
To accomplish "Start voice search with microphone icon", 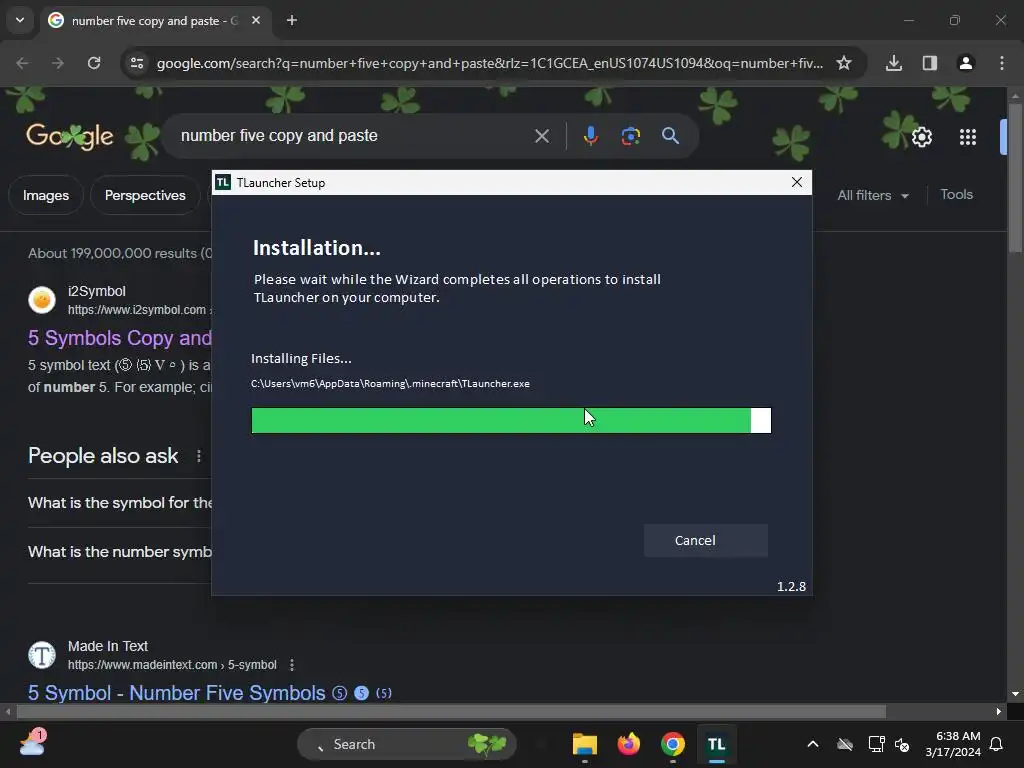I will pos(590,136).
